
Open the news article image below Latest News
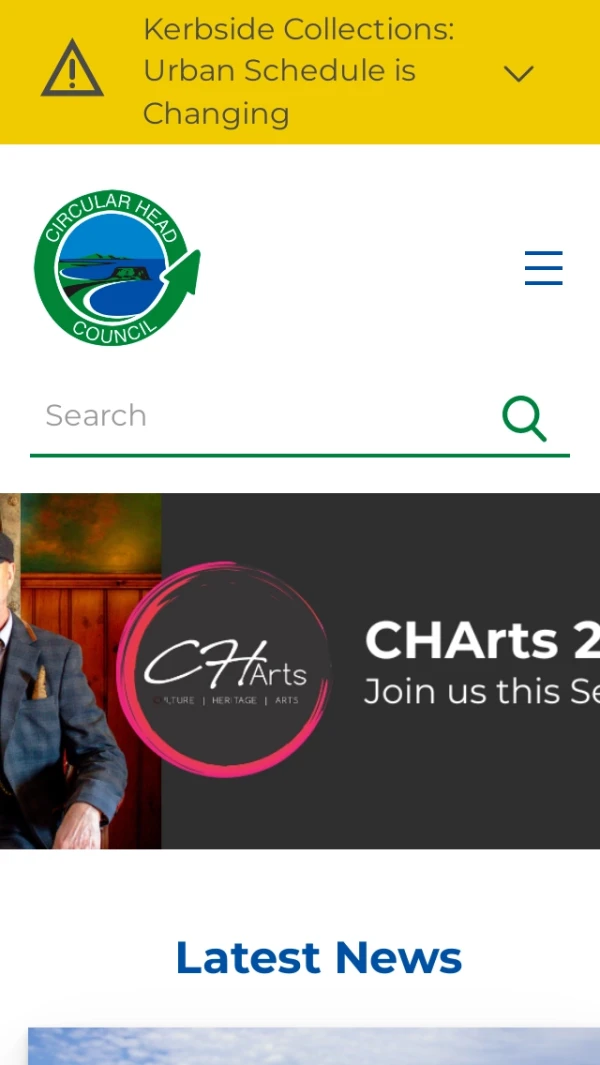click(314, 1046)
